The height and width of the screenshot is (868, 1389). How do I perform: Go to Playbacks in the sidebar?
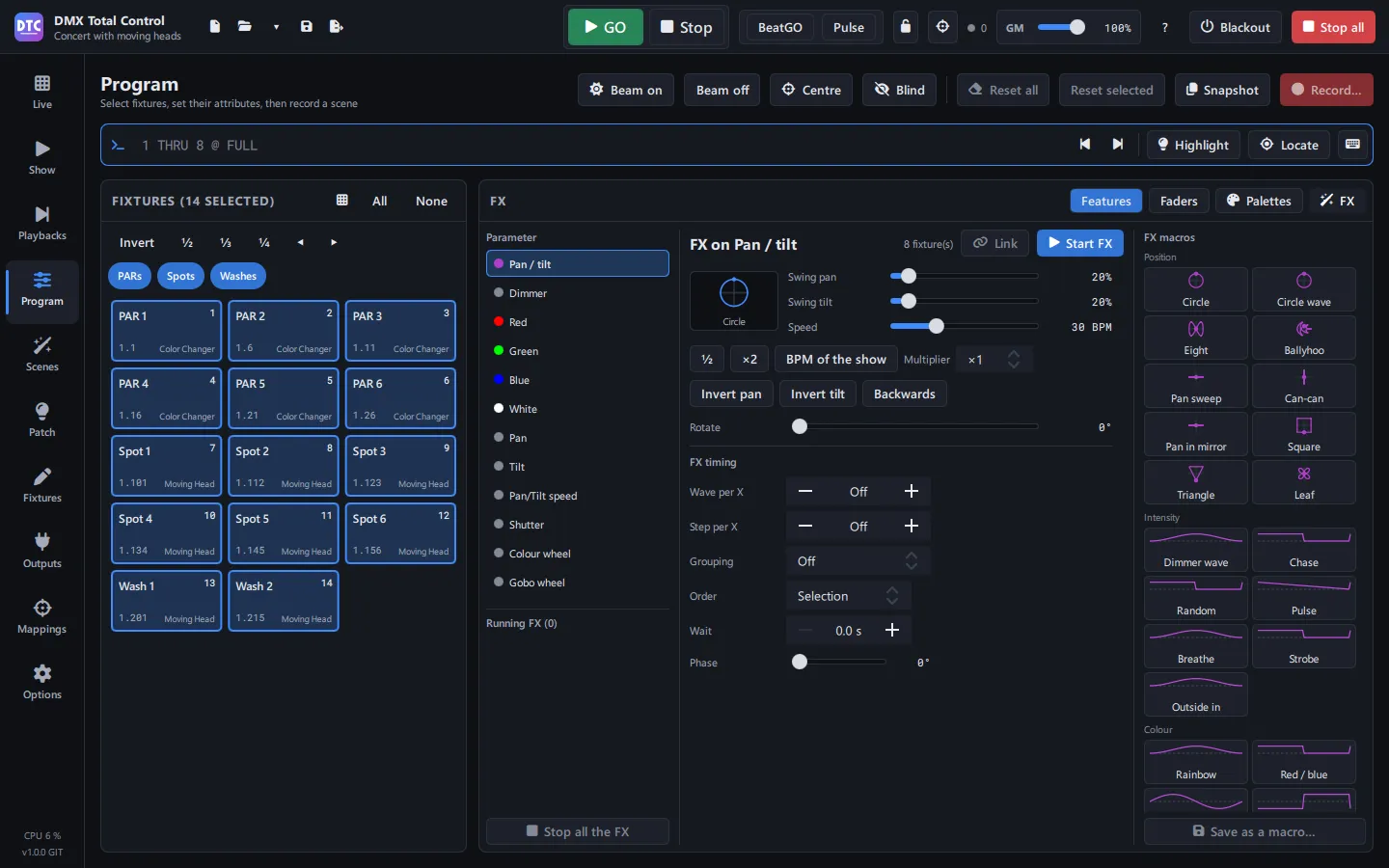tap(42, 224)
